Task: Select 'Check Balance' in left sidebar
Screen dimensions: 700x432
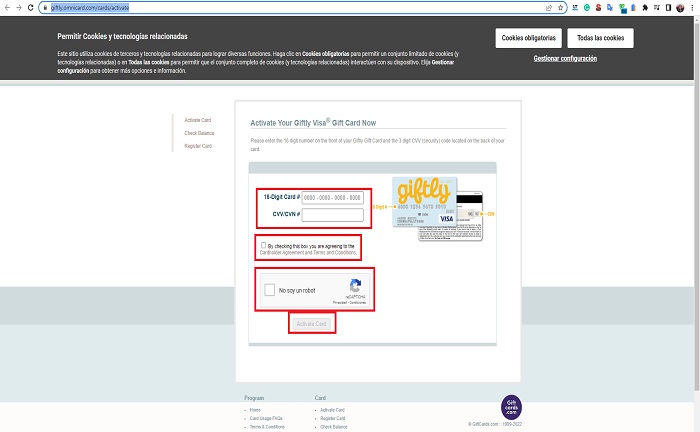Action: tap(199, 133)
